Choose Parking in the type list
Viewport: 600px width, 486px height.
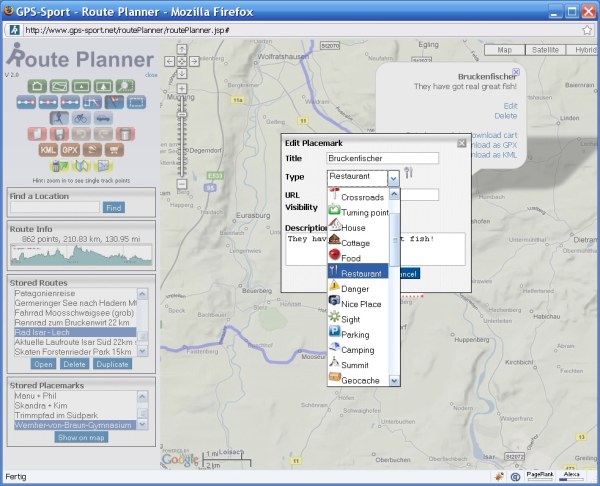(x=358, y=334)
